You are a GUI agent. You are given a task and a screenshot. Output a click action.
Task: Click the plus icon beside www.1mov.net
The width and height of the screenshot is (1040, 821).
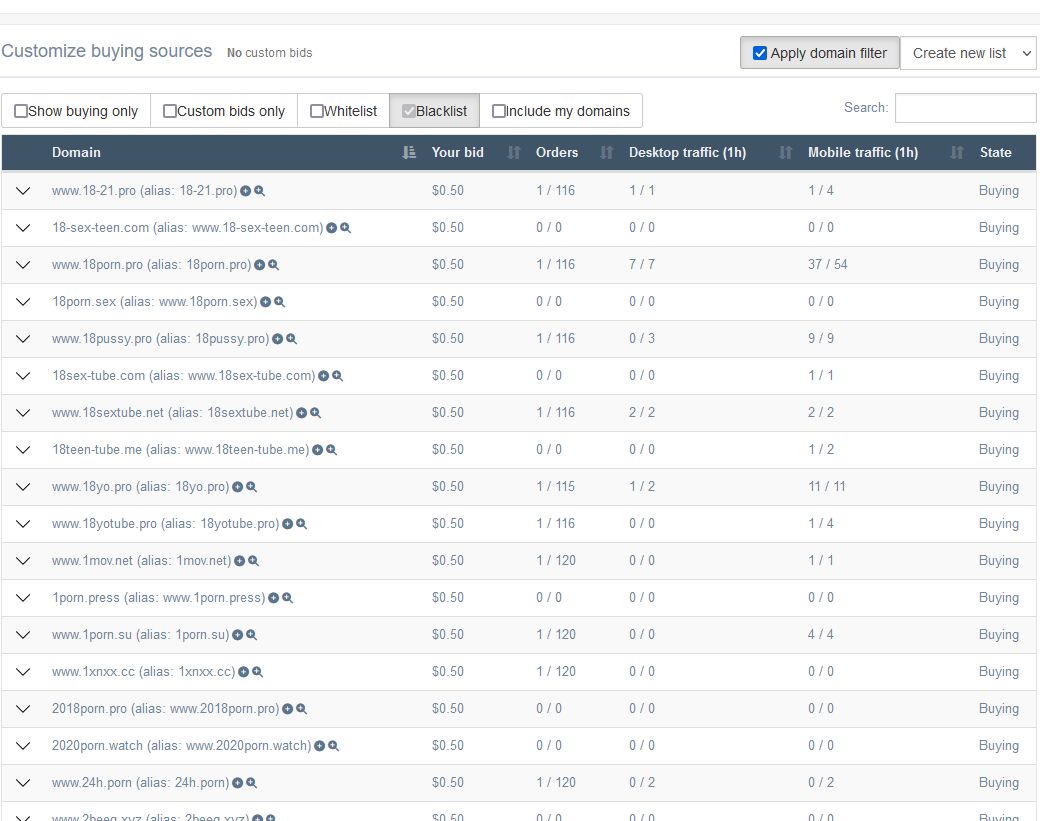(x=240, y=561)
